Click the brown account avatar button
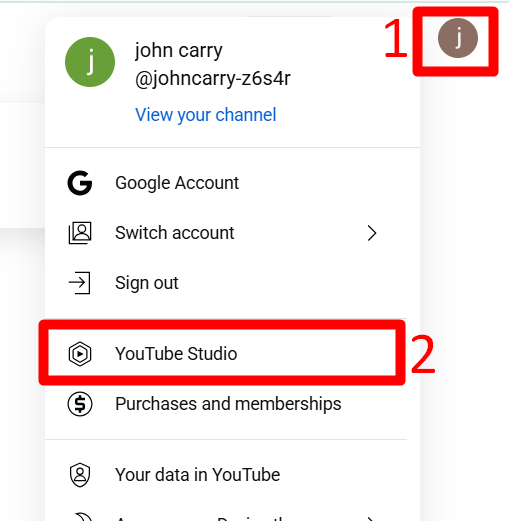 (x=458, y=38)
